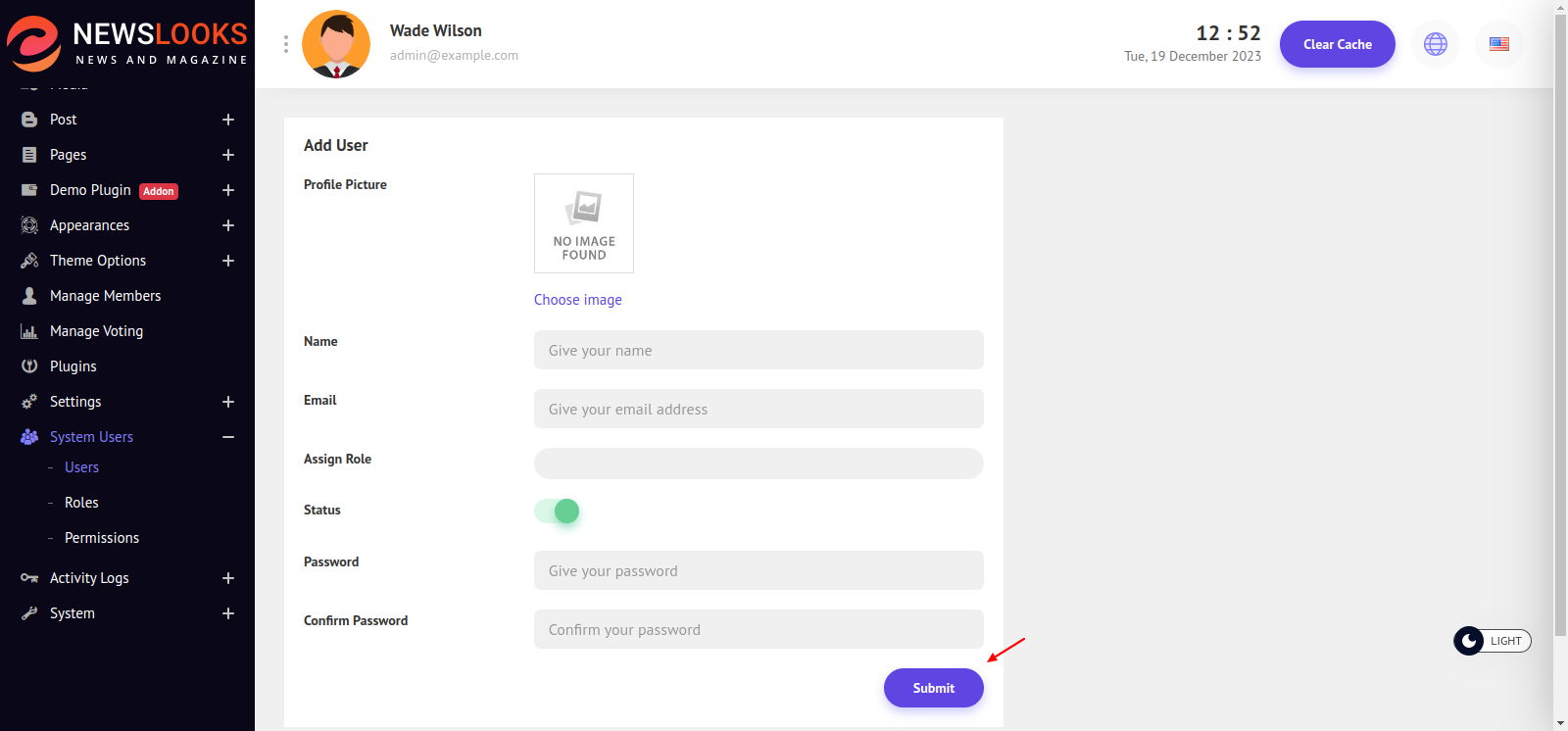
Task: Switch the dark/light mode toggle
Action: (x=1491, y=641)
